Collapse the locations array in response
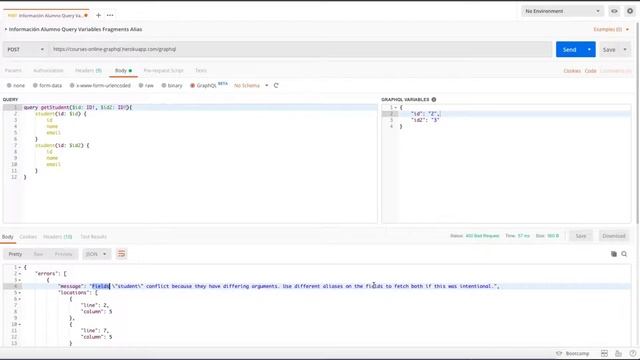This screenshot has height=360, width=640. (20, 293)
